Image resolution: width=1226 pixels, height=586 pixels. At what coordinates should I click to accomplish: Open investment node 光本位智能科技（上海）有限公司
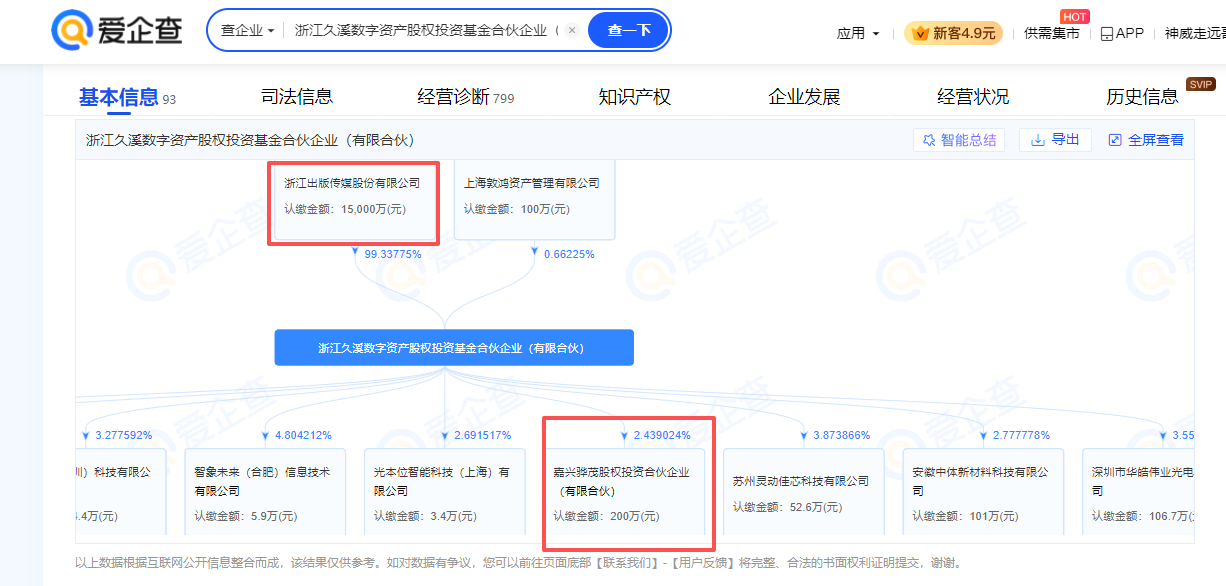444,490
